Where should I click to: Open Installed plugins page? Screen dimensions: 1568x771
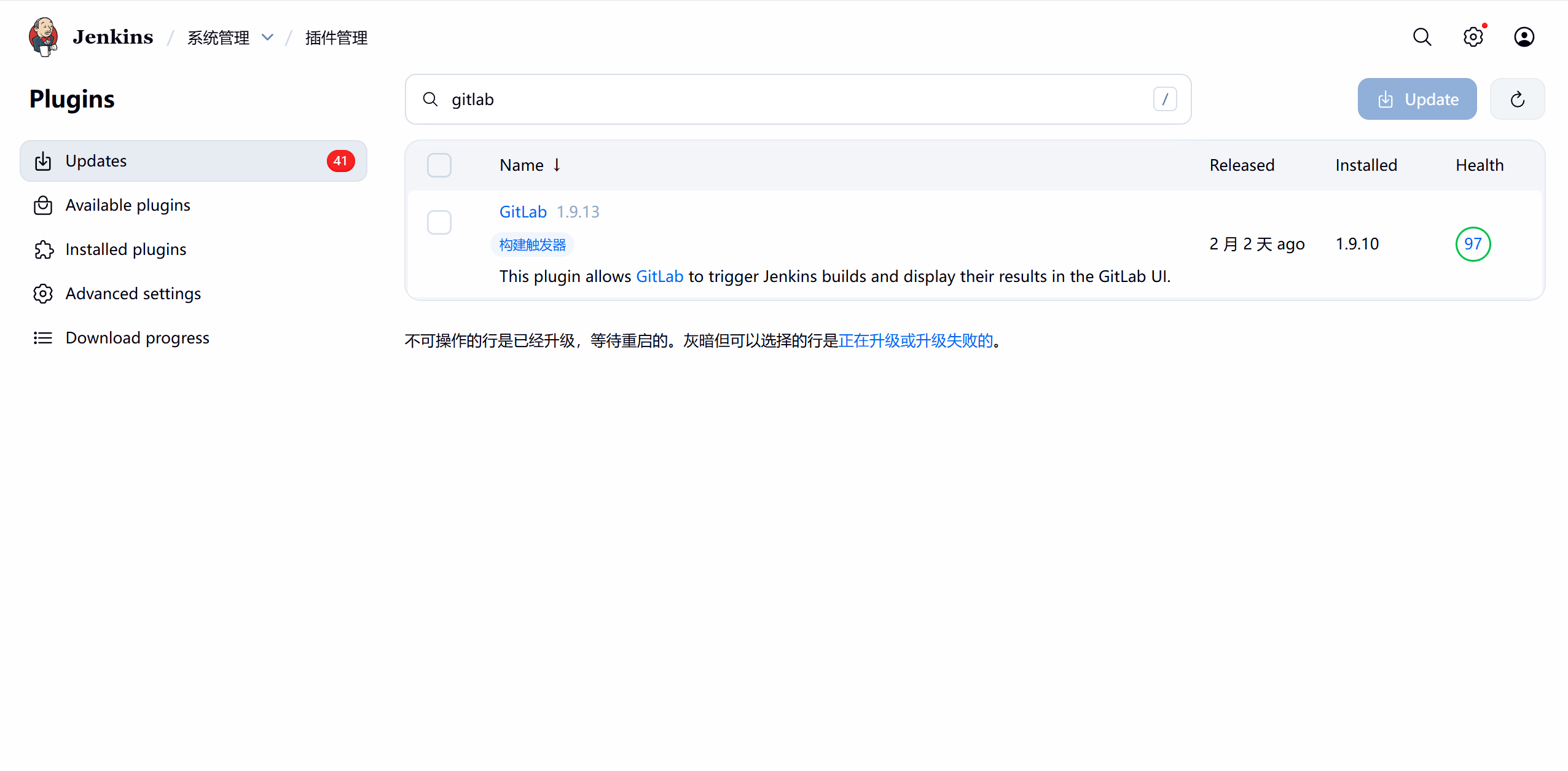point(125,249)
